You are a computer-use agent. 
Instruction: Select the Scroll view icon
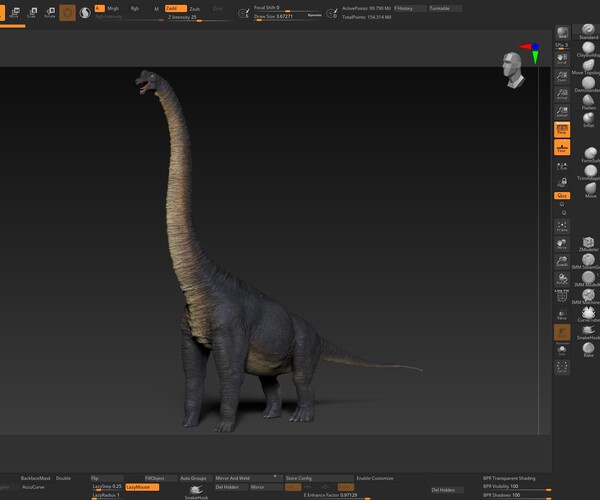pos(562,59)
